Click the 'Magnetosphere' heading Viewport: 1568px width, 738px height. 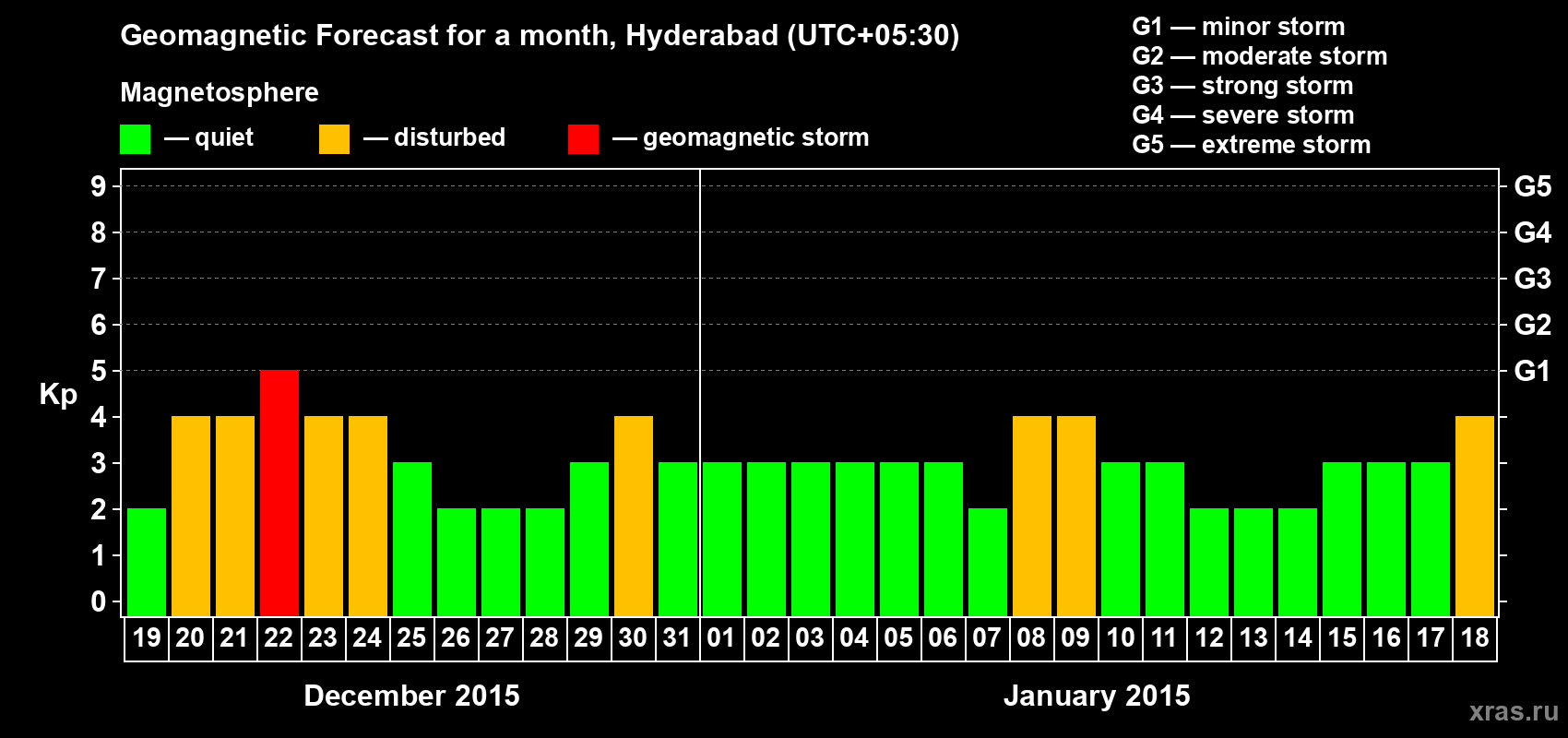click(x=220, y=92)
